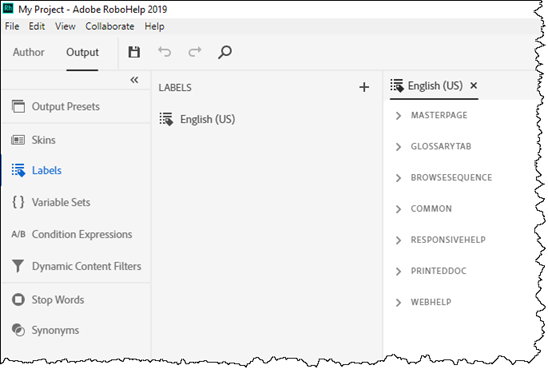Open search with the magnifier icon
Screen dimensions: 548x369
point(225,52)
